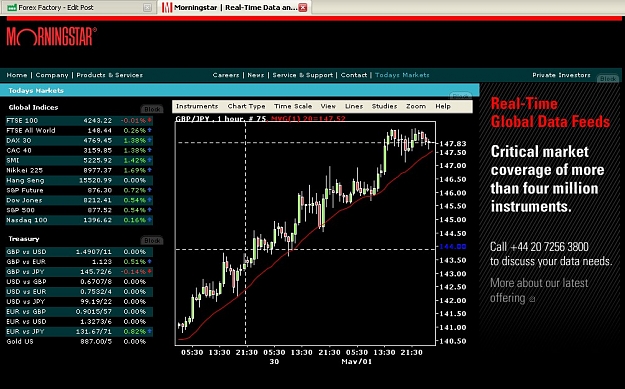Open the Studies chart menu
The height and width of the screenshot is (389, 625).
click(384, 106)
